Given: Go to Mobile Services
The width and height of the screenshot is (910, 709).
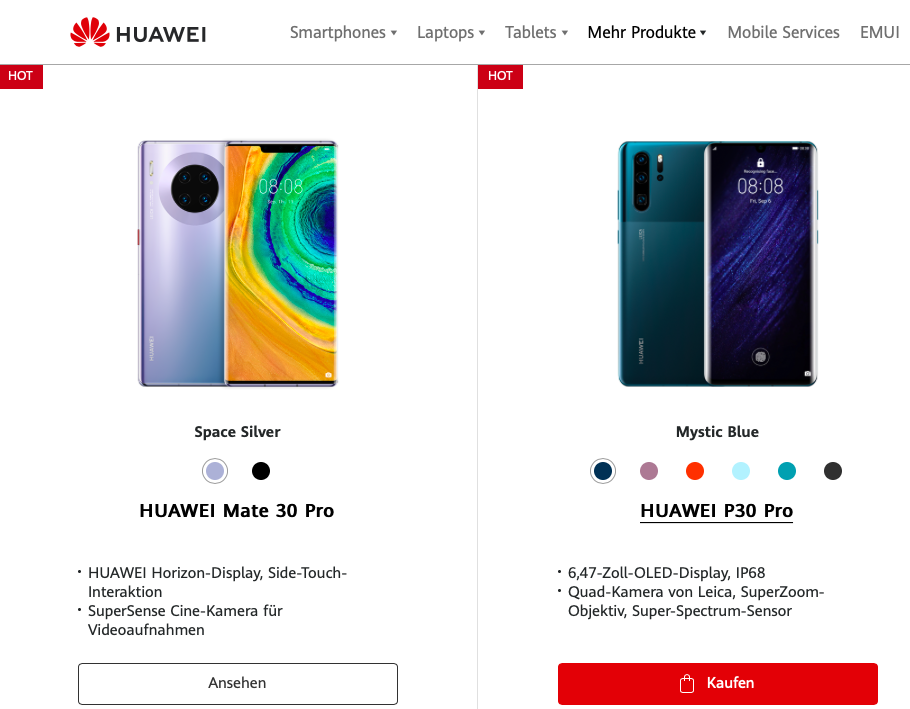Looking at the screenshot, I should (x=783, y=32).
